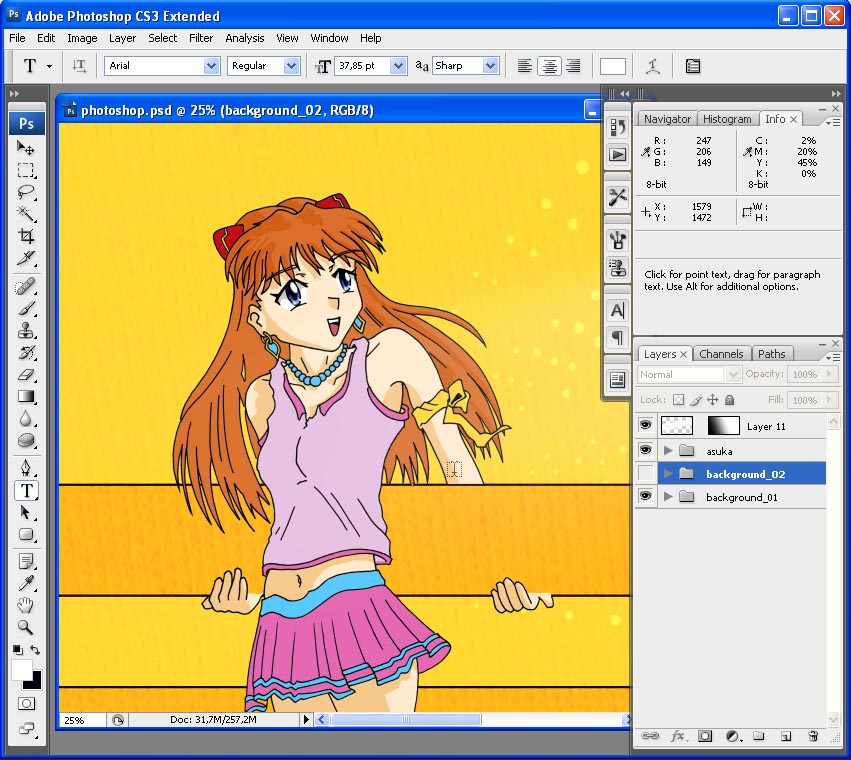Align text right
Screen dimensions: 851x760
[x=573, y=66]
